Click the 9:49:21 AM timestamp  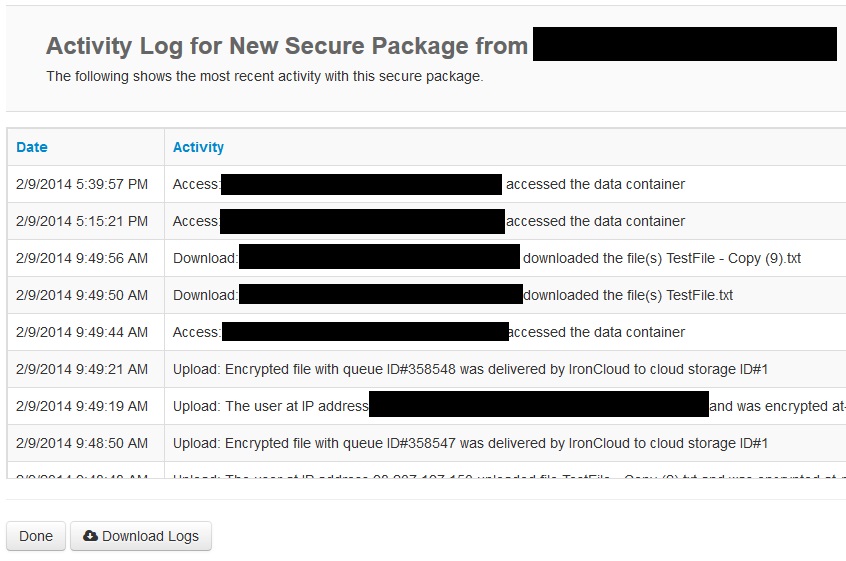tap(82, 369)
